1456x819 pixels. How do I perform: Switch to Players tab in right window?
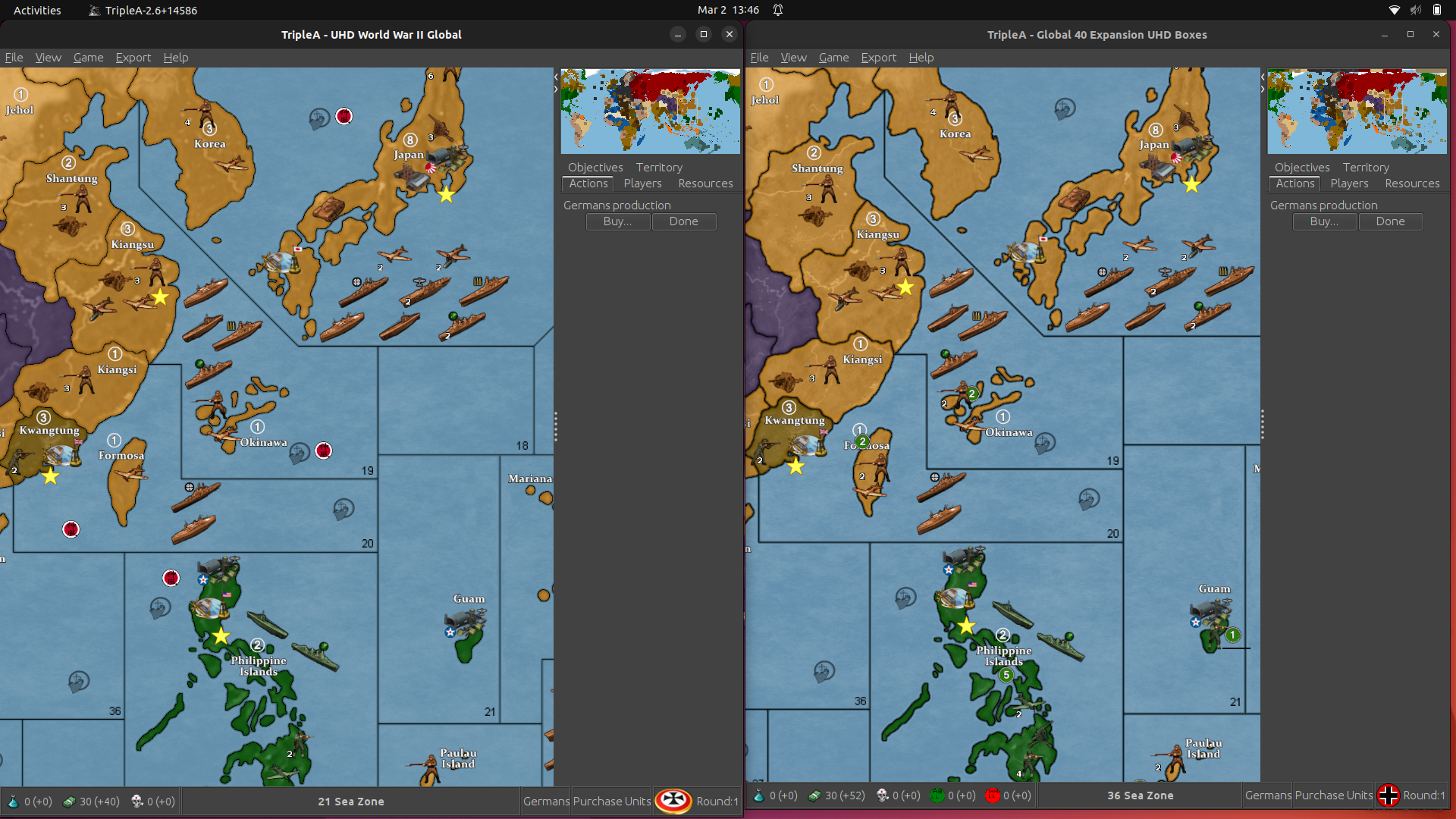tap(1349, 184)
